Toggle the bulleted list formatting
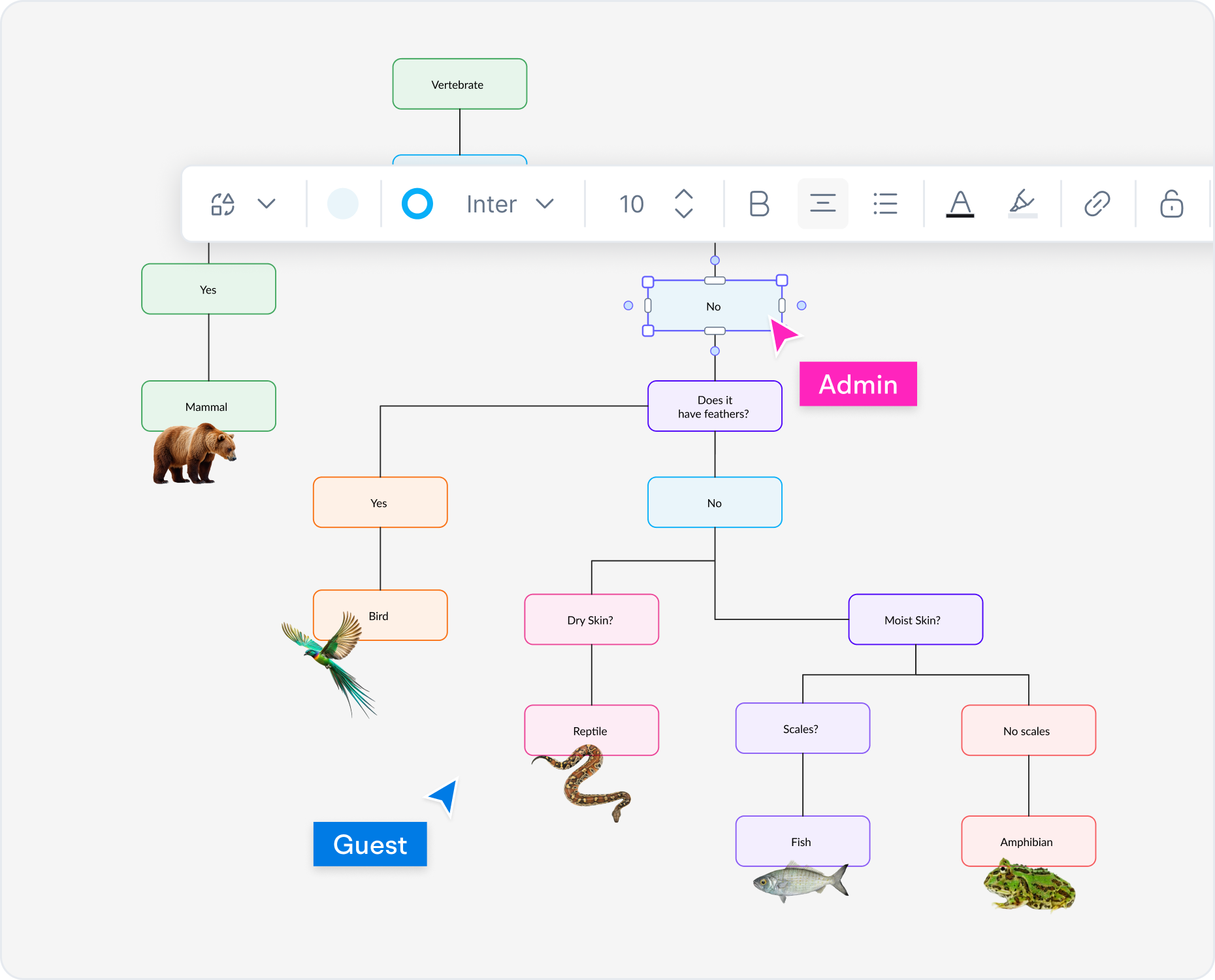The width and height of the screenshot is (1215, 980). (x=885, y=204)
